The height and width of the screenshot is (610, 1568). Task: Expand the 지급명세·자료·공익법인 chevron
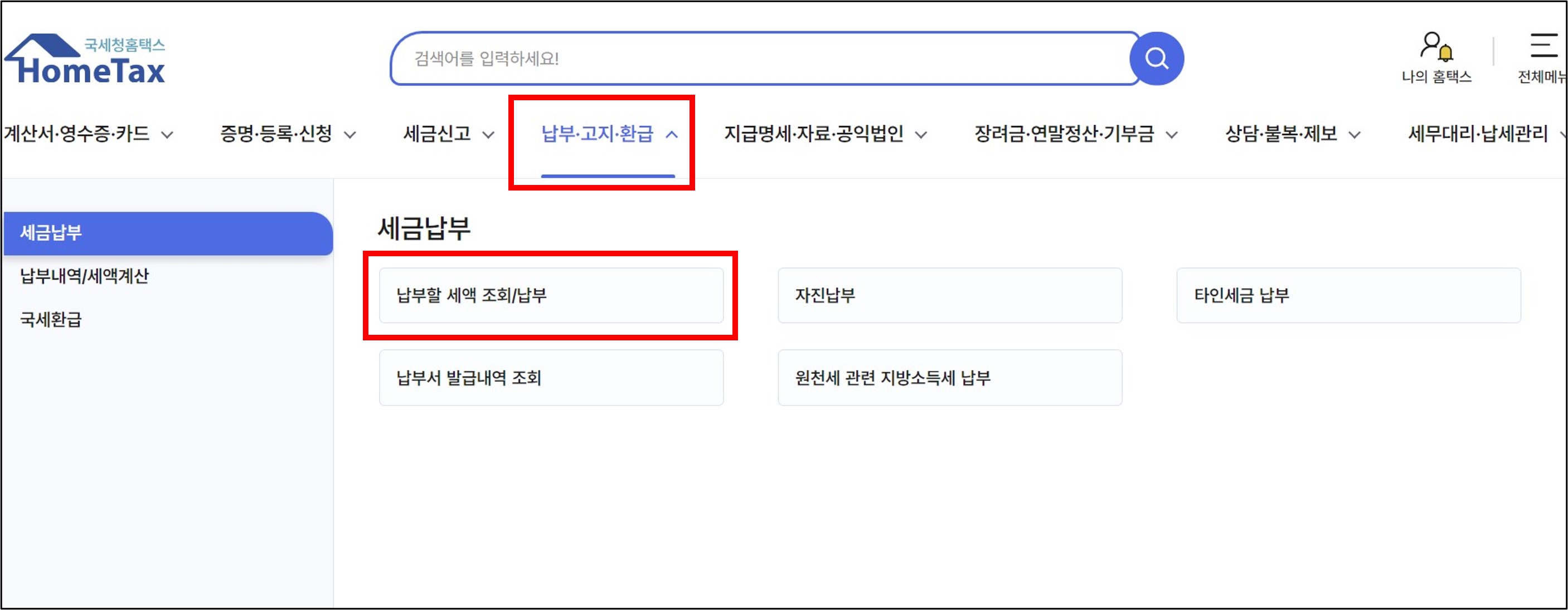click(921, 135)
